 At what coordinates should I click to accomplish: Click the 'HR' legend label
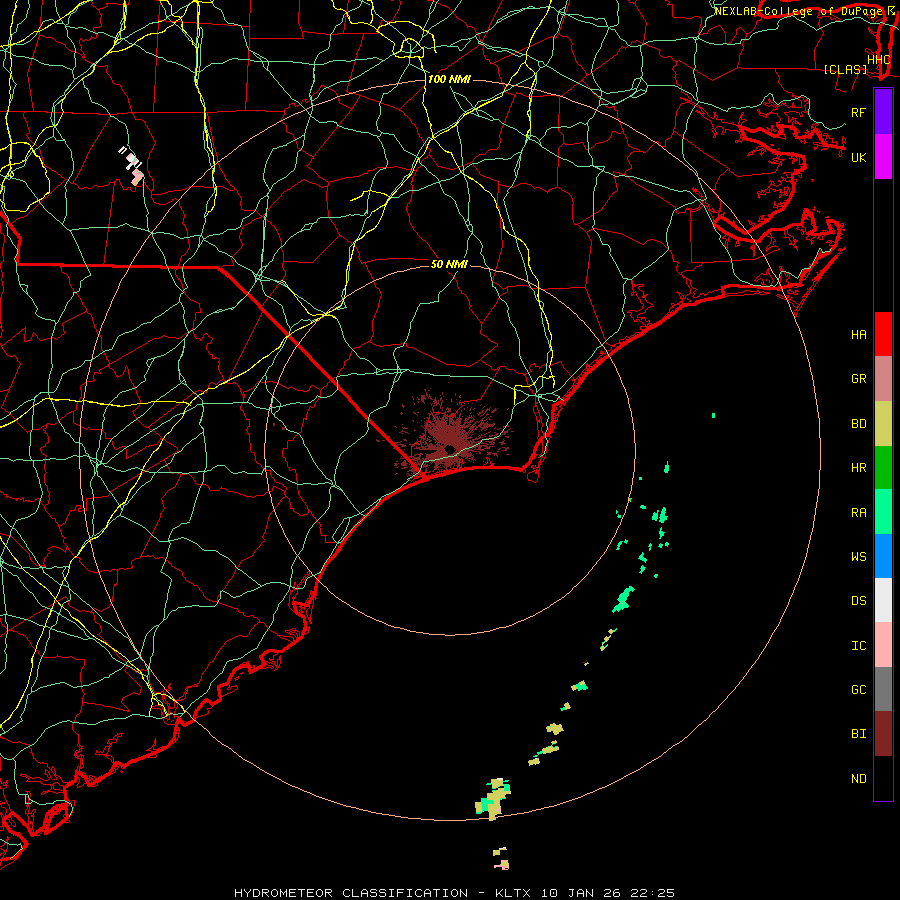(858, 468)
